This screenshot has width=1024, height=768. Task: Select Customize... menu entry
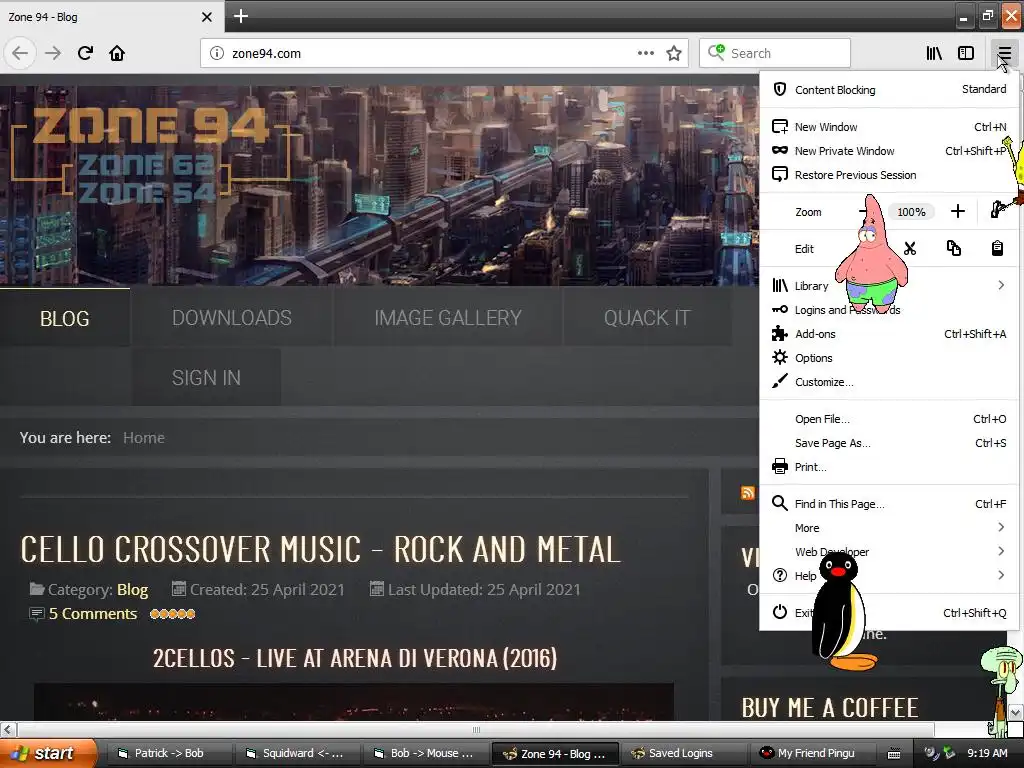[x=889, y=382]
